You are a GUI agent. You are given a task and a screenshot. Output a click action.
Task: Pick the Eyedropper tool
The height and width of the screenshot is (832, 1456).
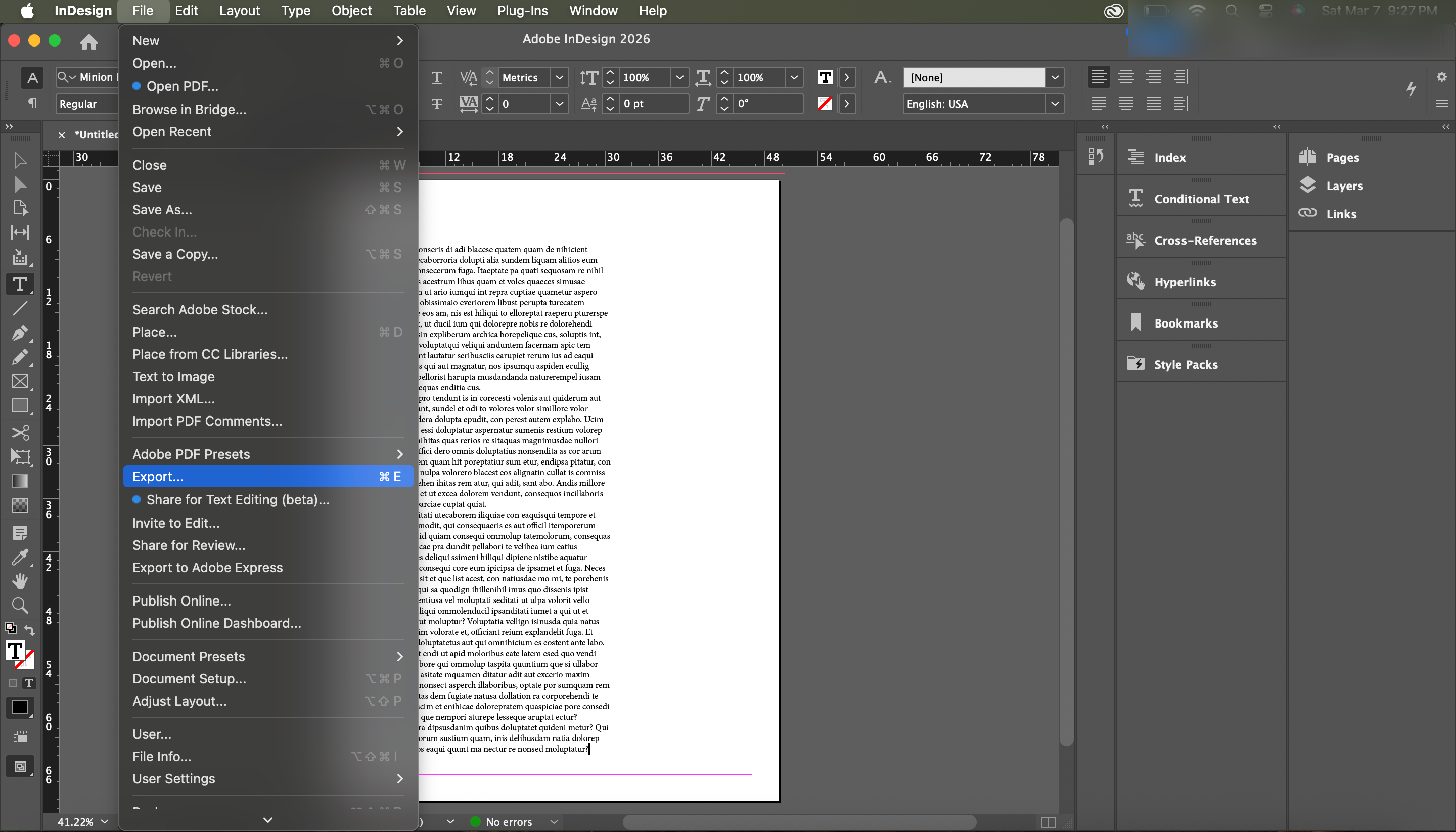tap(19, 557)
